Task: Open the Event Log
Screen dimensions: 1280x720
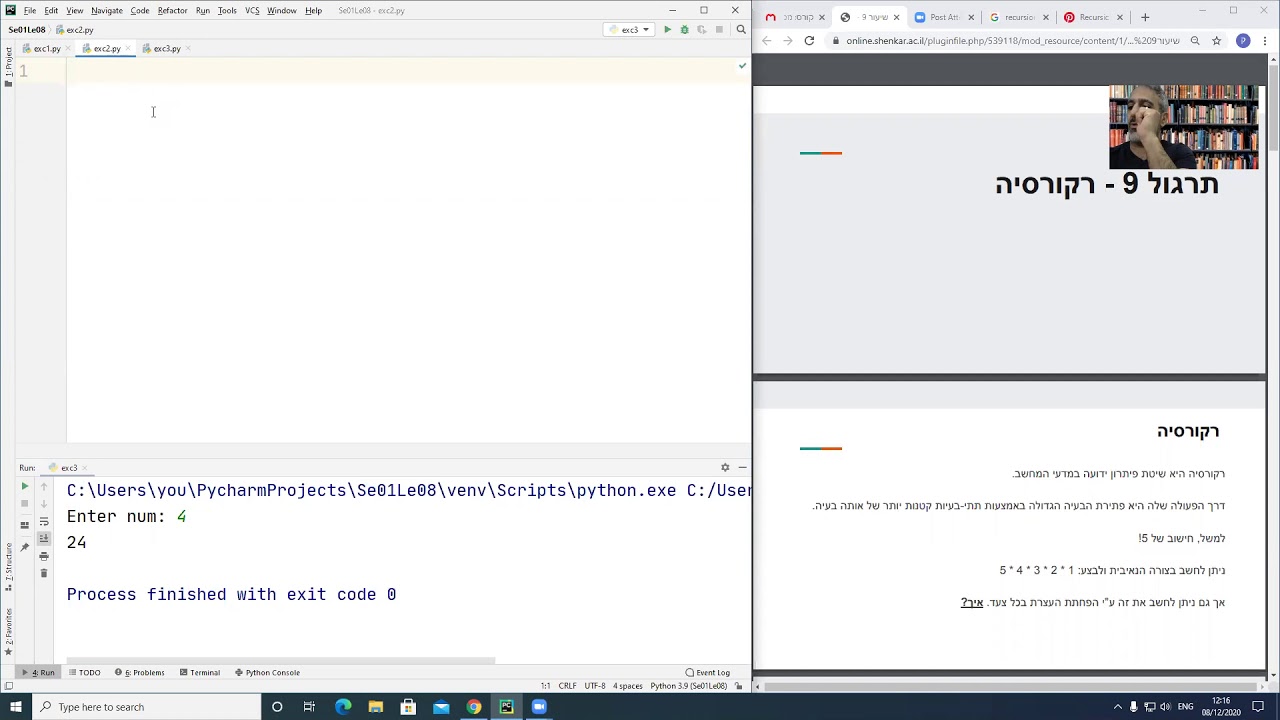Action: (x=708, y=673)
